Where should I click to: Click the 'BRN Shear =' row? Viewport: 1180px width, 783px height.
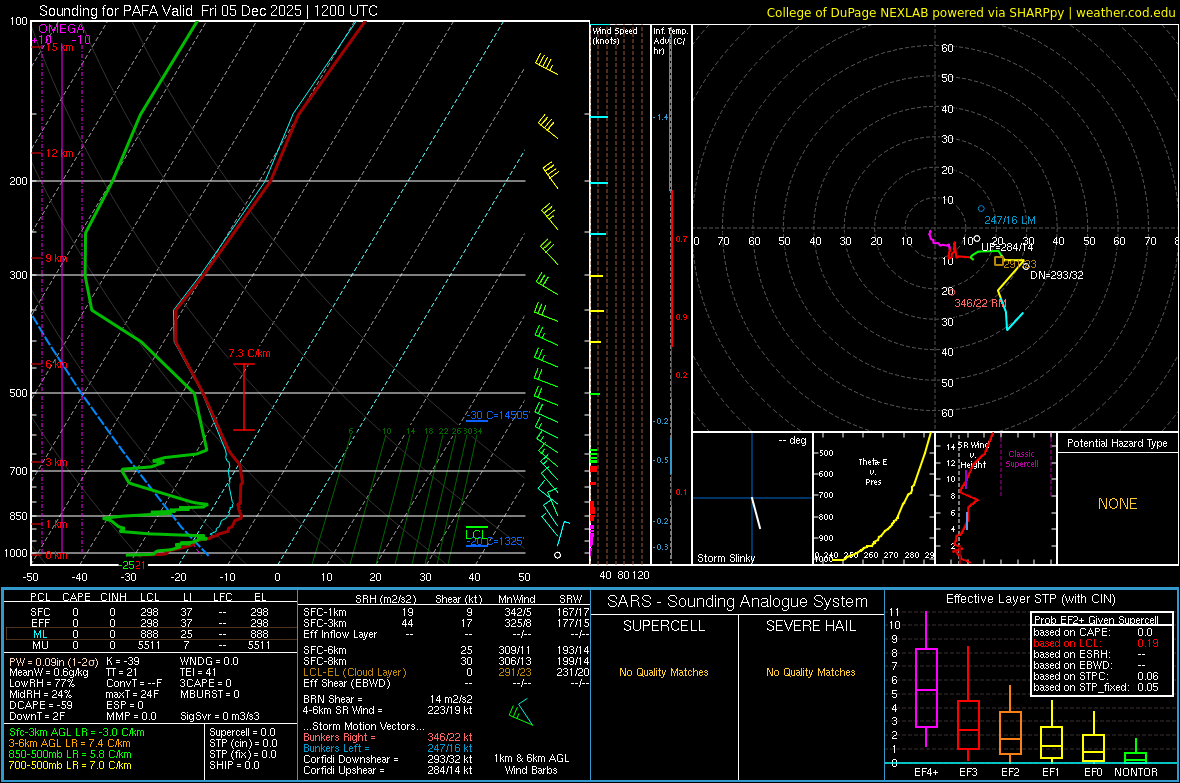pos(388,699)
